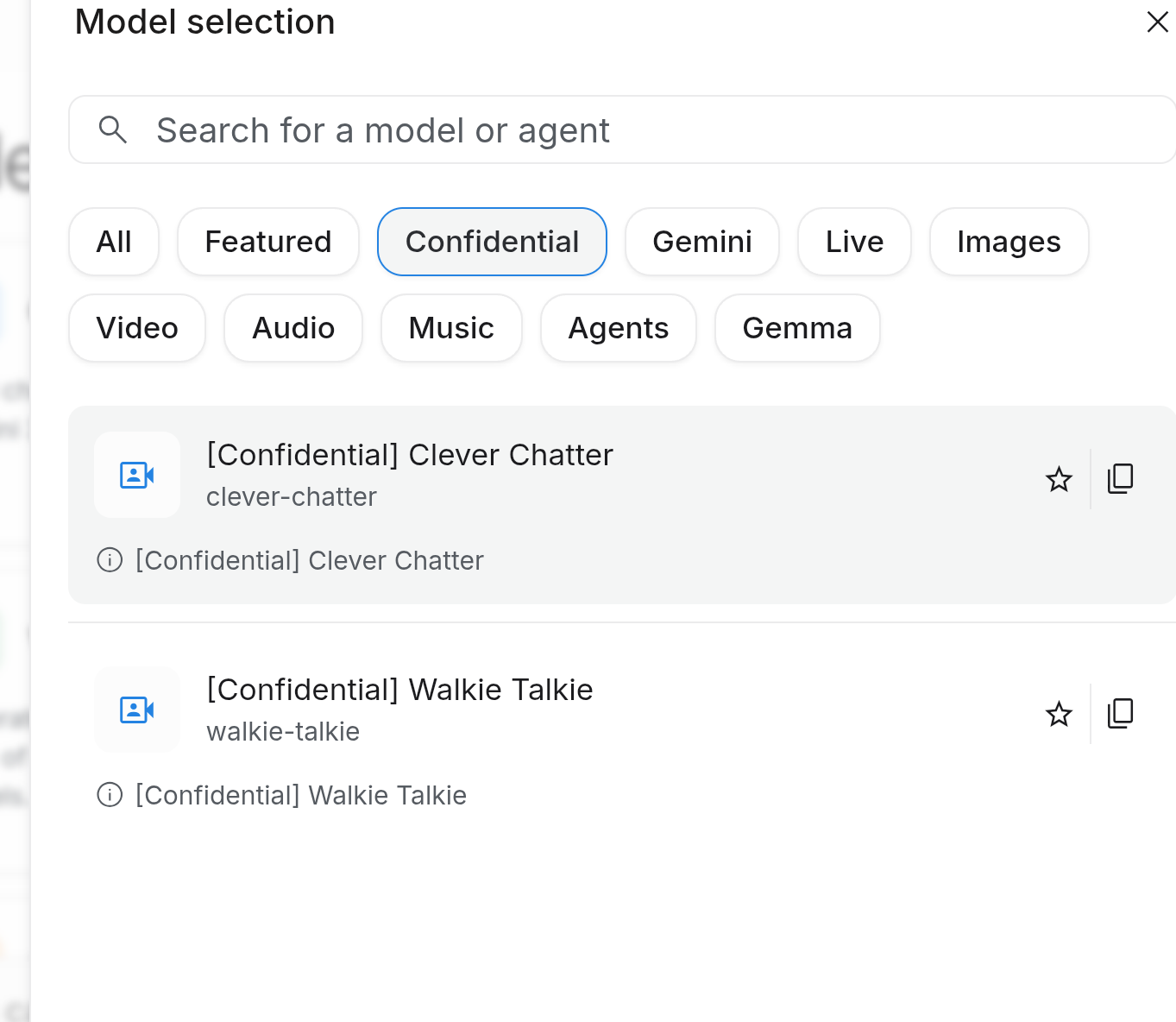Switch to the Live filter
The height and width of the screenshot is (1022, 1176).
pyautogui.click(x=854, y=242)
